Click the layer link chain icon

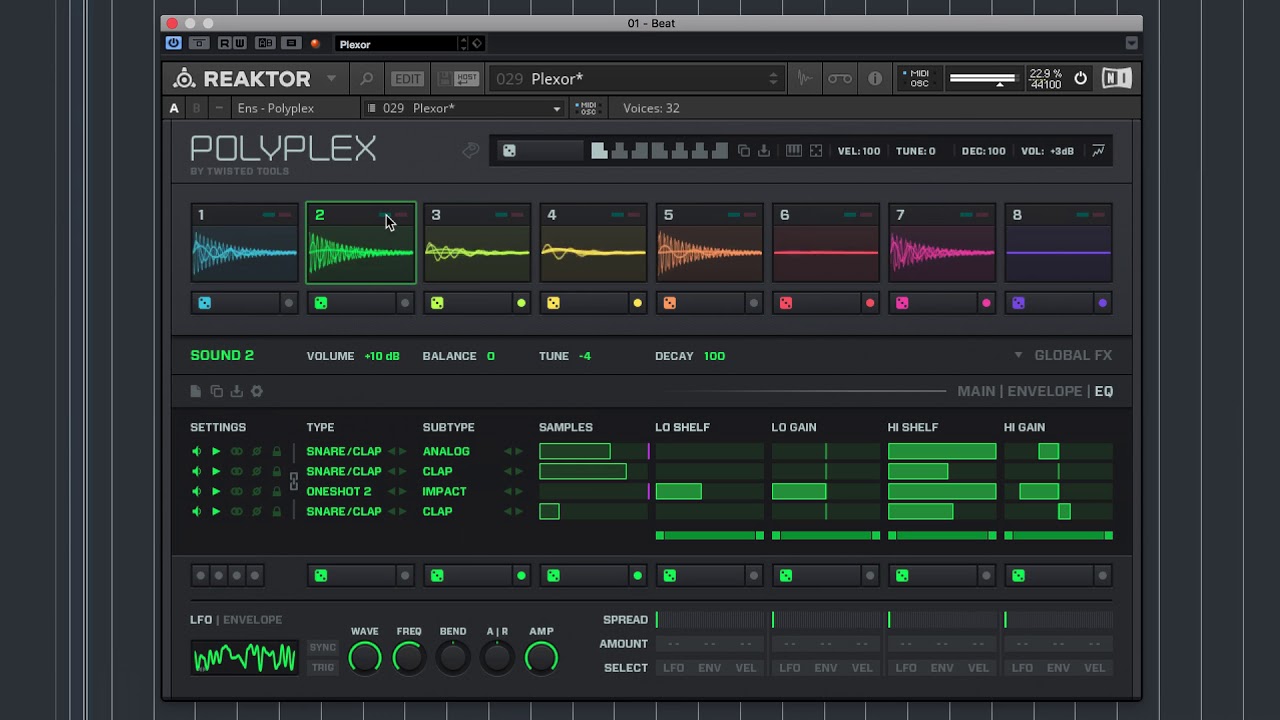[294, 481]
